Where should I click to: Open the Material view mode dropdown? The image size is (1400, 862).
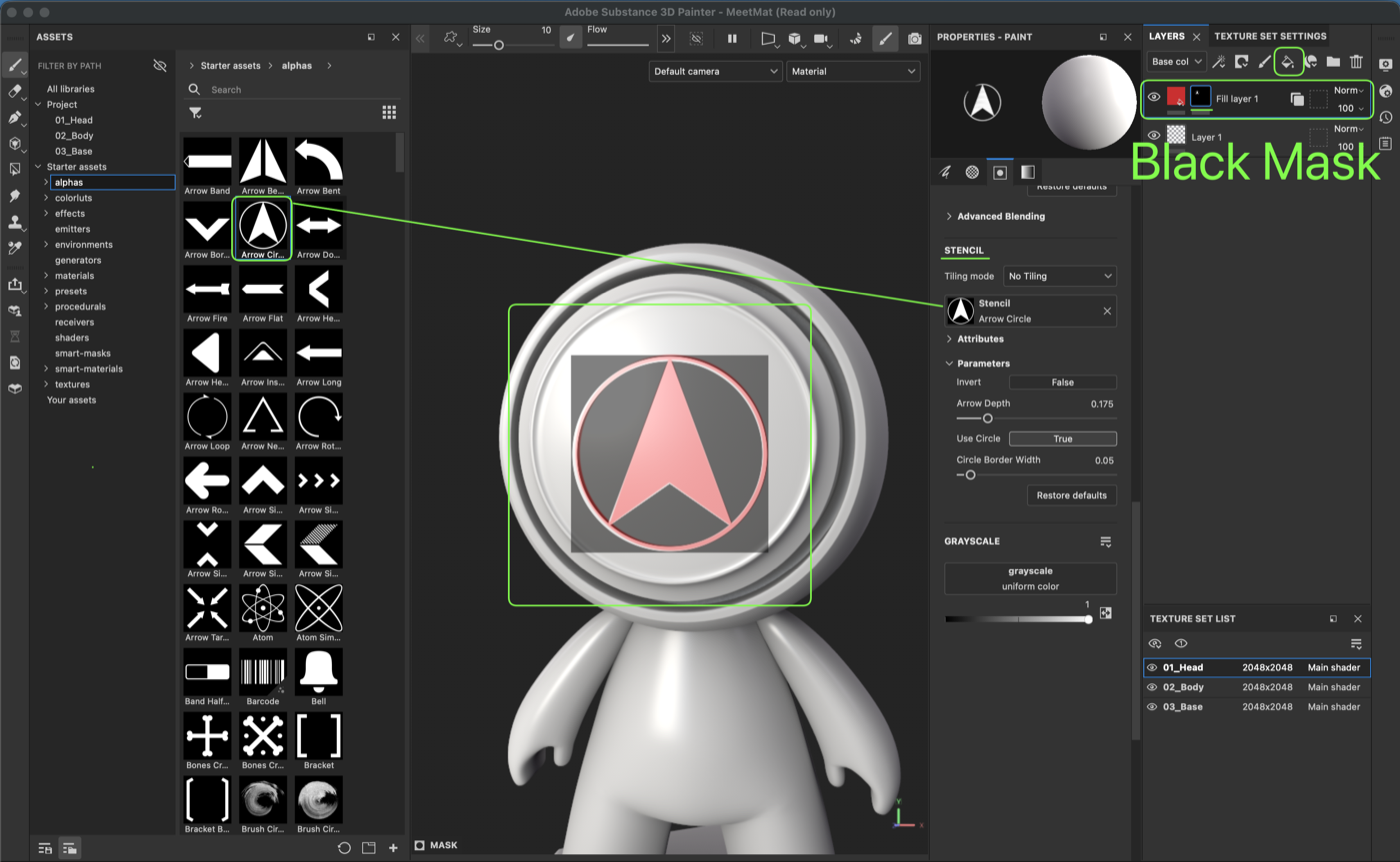click(x=853, y=71)
